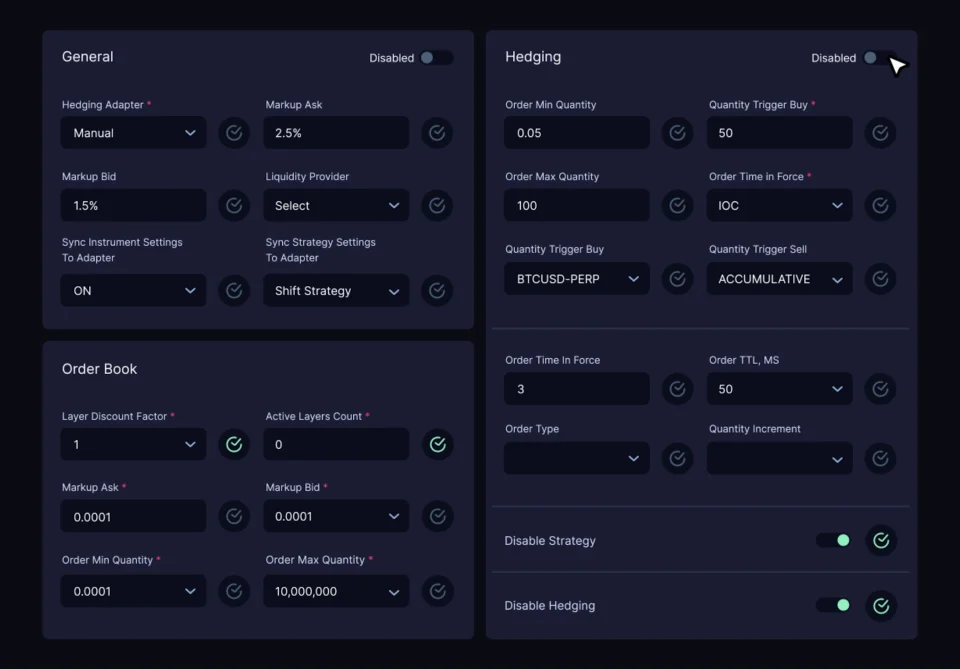This screenshot has width=960, height=669.
Task: Click green confirm icon for Active Layers Count
Action: [437, 444]
